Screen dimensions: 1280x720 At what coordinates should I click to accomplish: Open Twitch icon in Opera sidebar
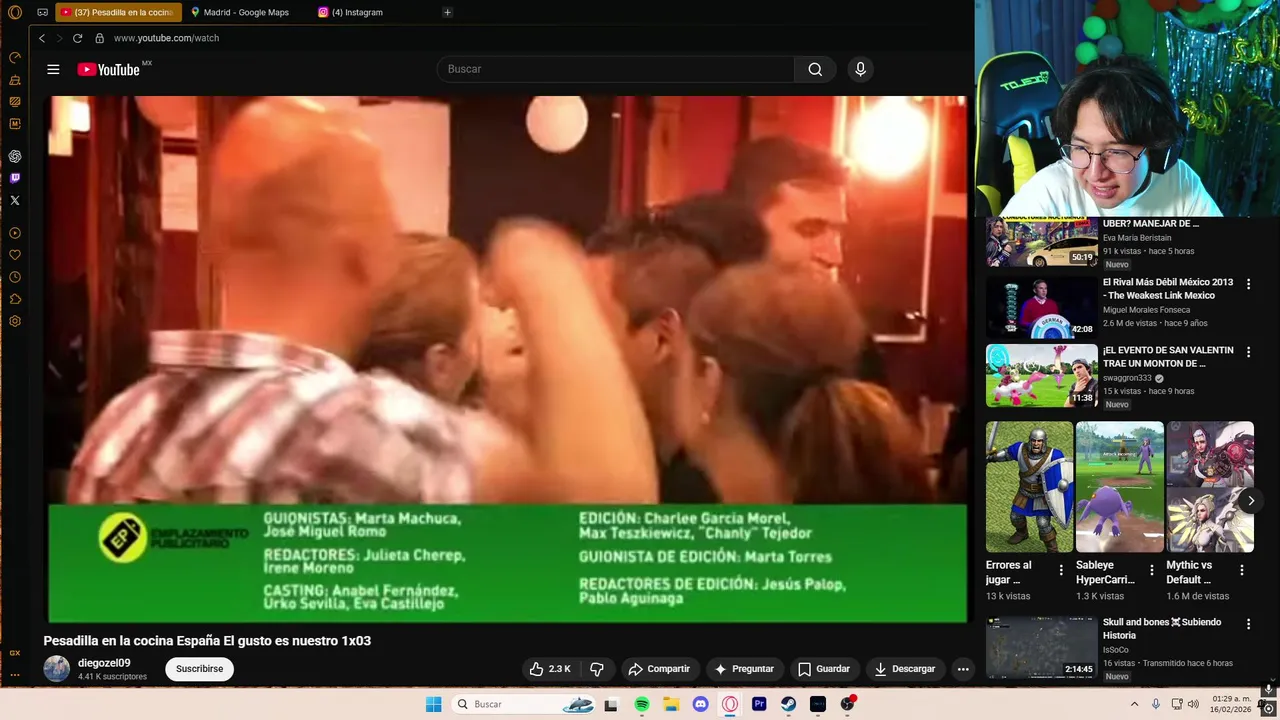pos(15,178)
